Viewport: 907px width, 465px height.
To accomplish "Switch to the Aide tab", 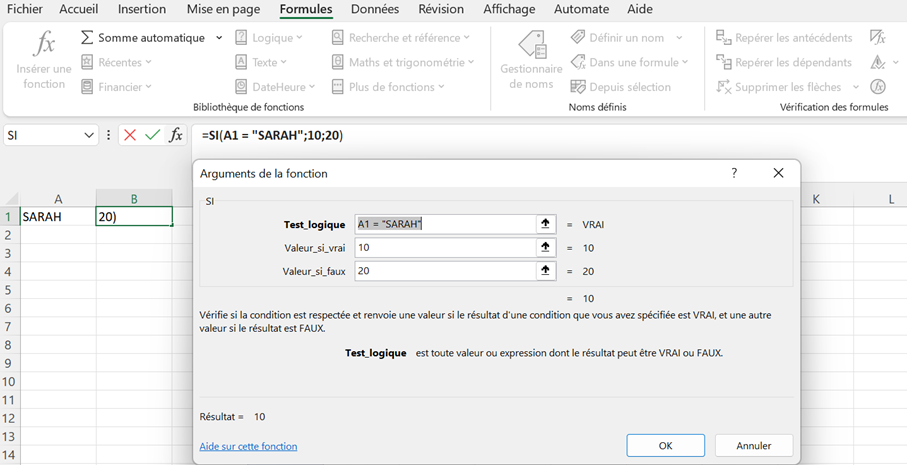I will [640, 9].
